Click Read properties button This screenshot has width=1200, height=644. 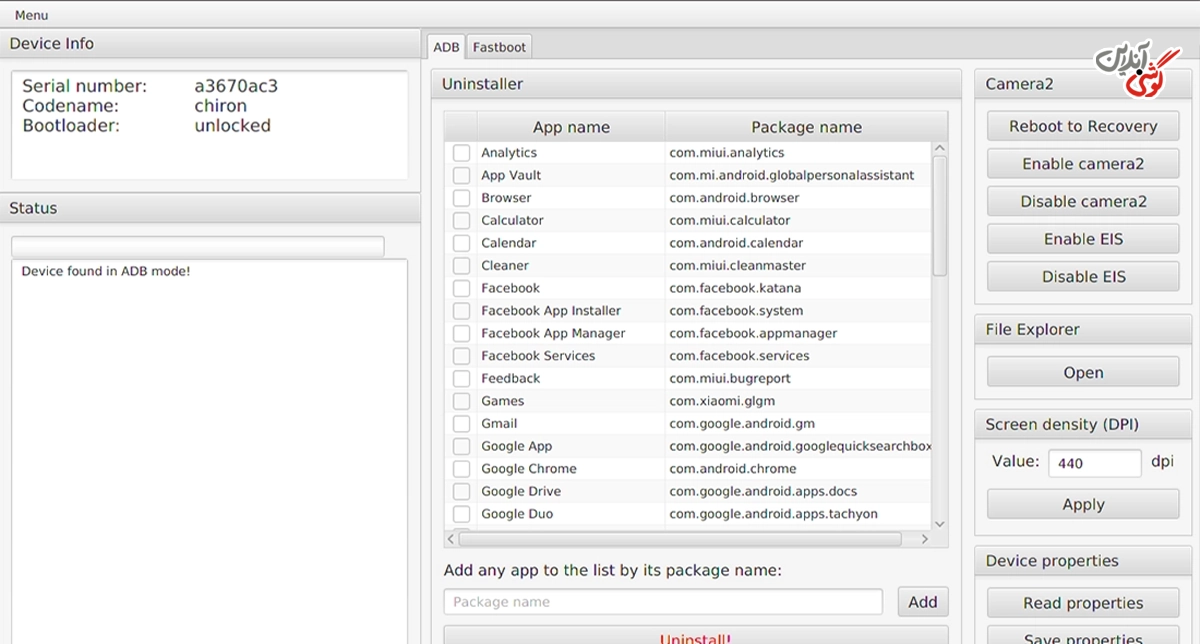1083,603
